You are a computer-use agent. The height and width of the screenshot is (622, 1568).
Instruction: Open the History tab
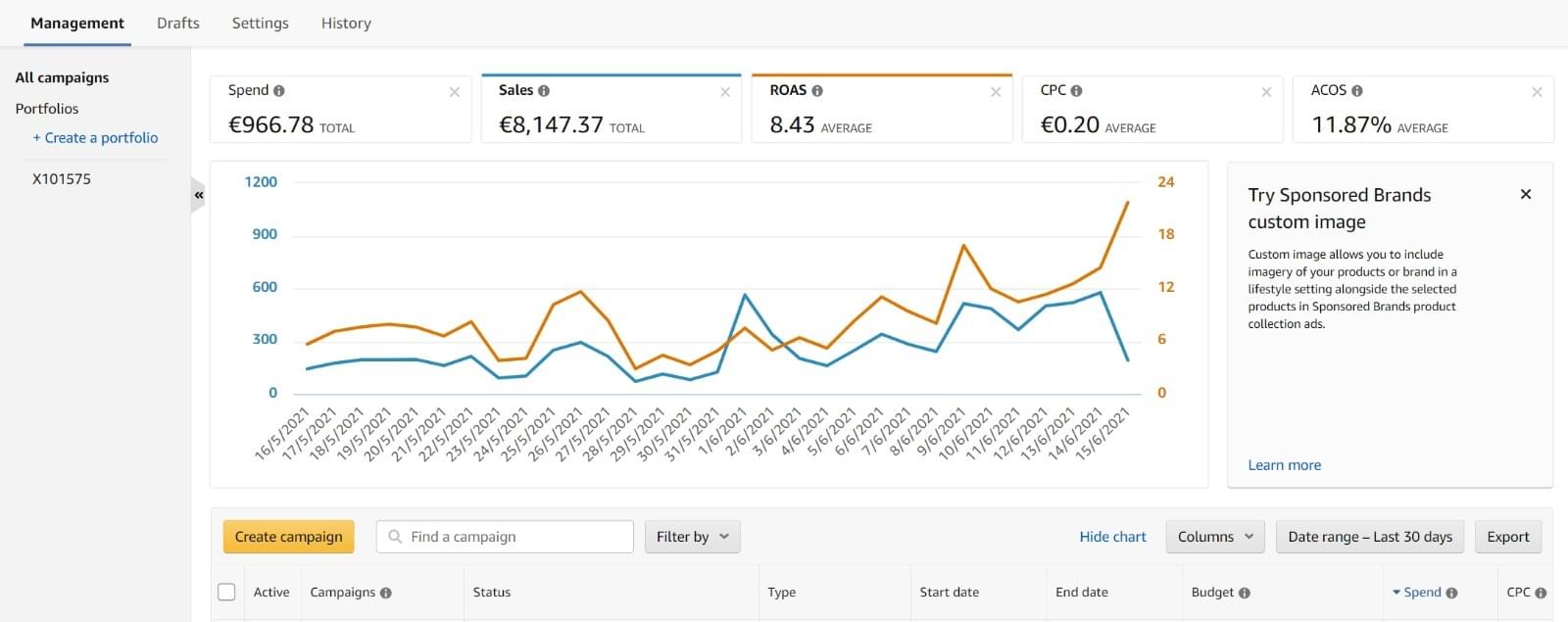pos(346,24)
